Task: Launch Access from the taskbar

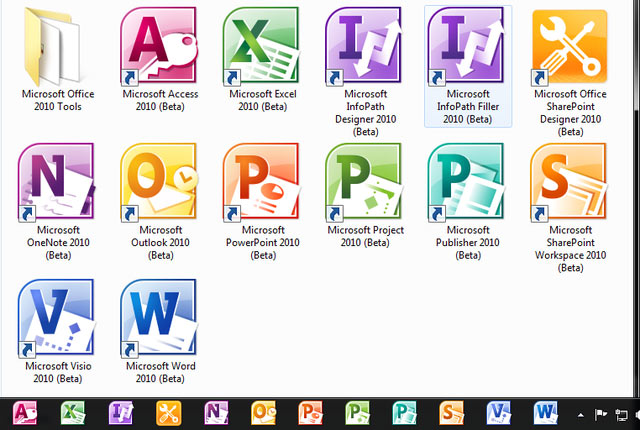Action: click(x=25, y=413)
